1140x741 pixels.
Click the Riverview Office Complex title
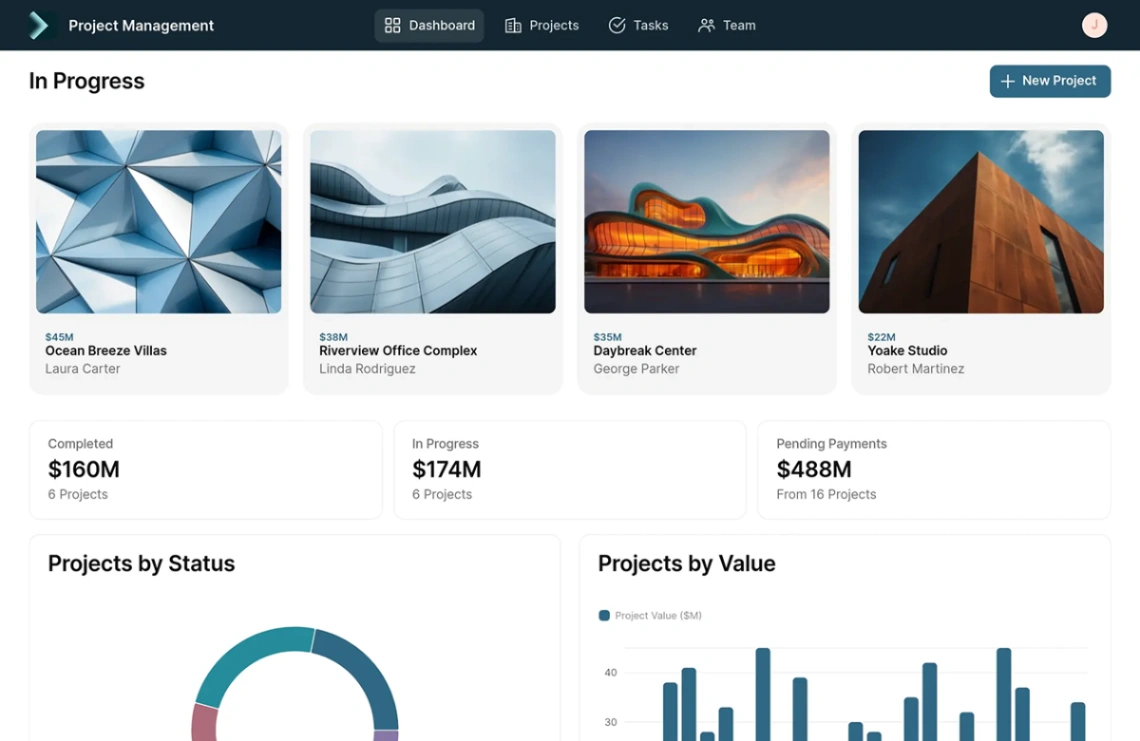(398, 351)
